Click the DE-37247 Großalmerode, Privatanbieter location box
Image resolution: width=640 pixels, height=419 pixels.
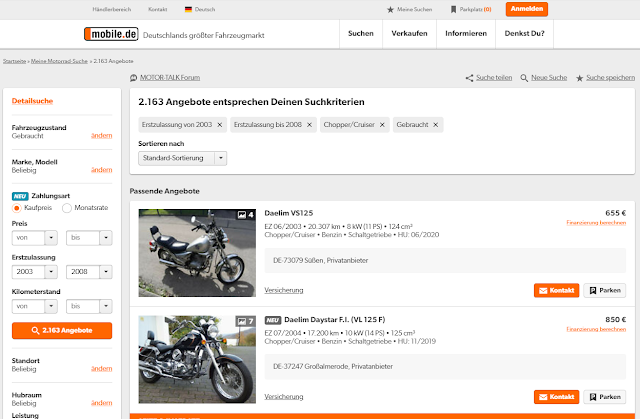point(445,366)
